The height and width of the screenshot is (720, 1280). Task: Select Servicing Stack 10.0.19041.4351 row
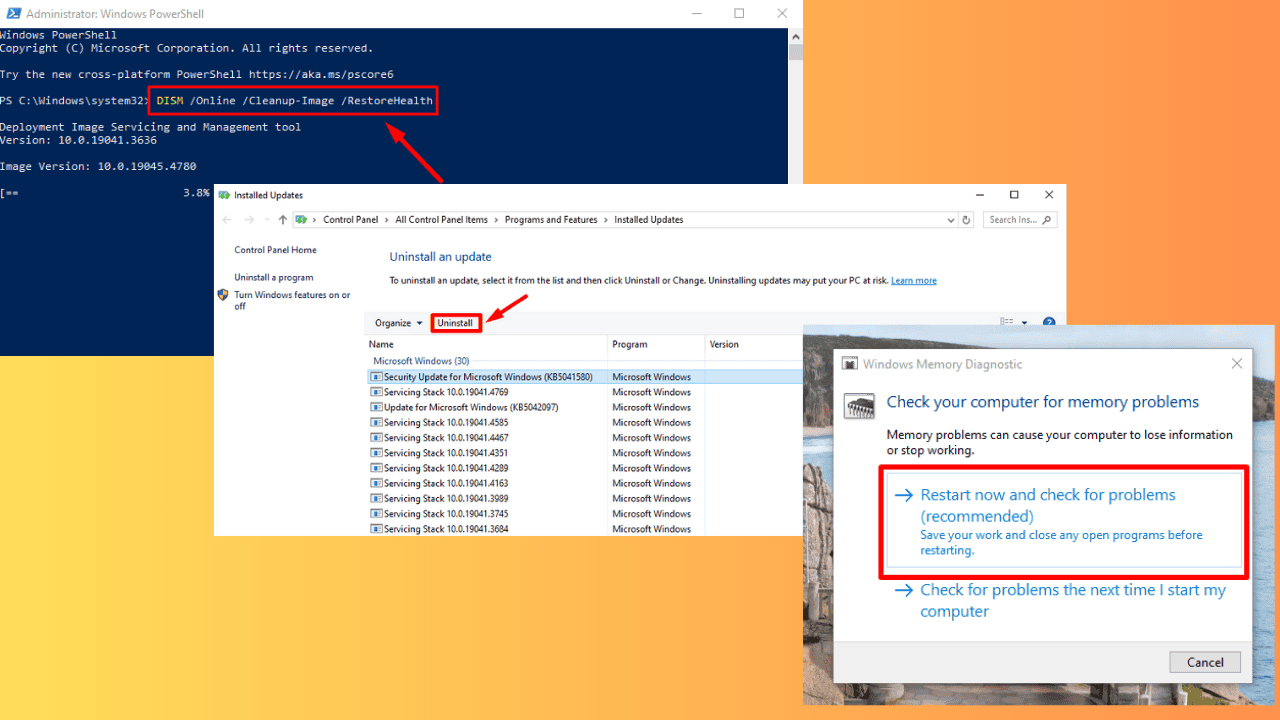pyautogui.click(x=585, y=453)
